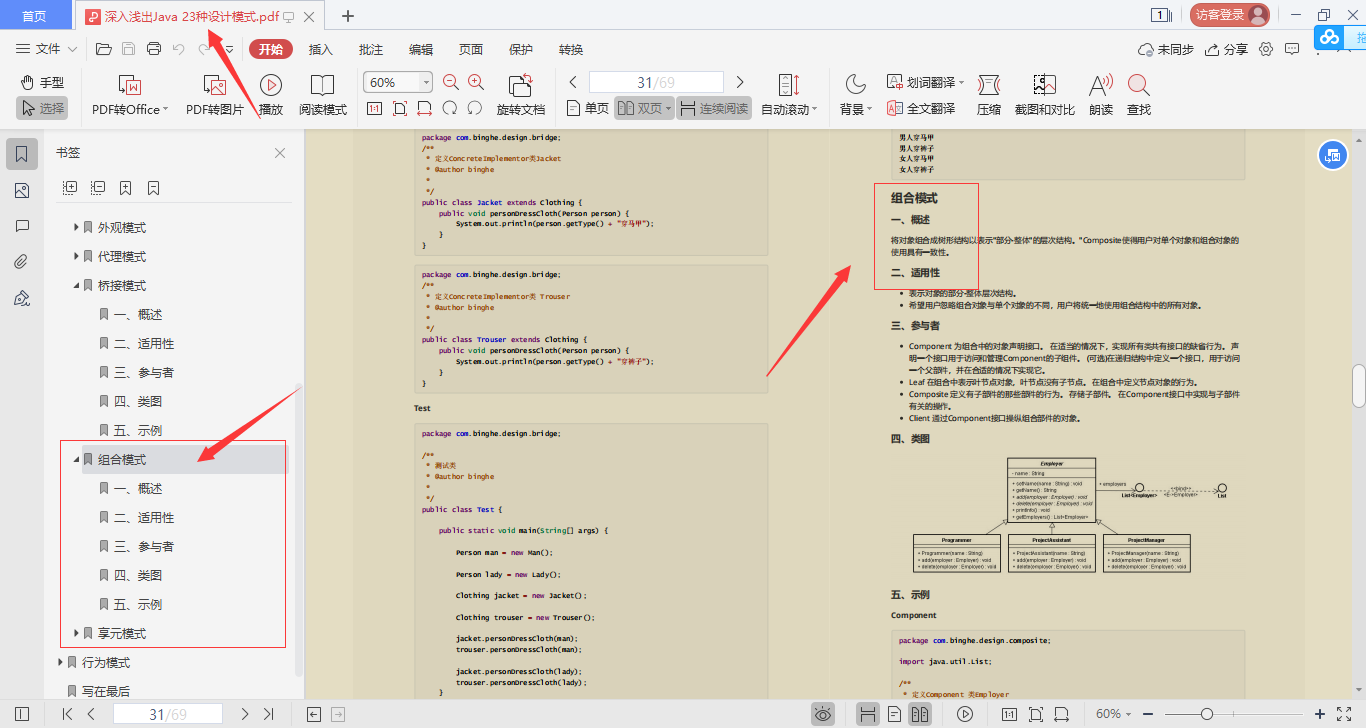Toggle status bar continuous scroll icon

click(868, 714)
